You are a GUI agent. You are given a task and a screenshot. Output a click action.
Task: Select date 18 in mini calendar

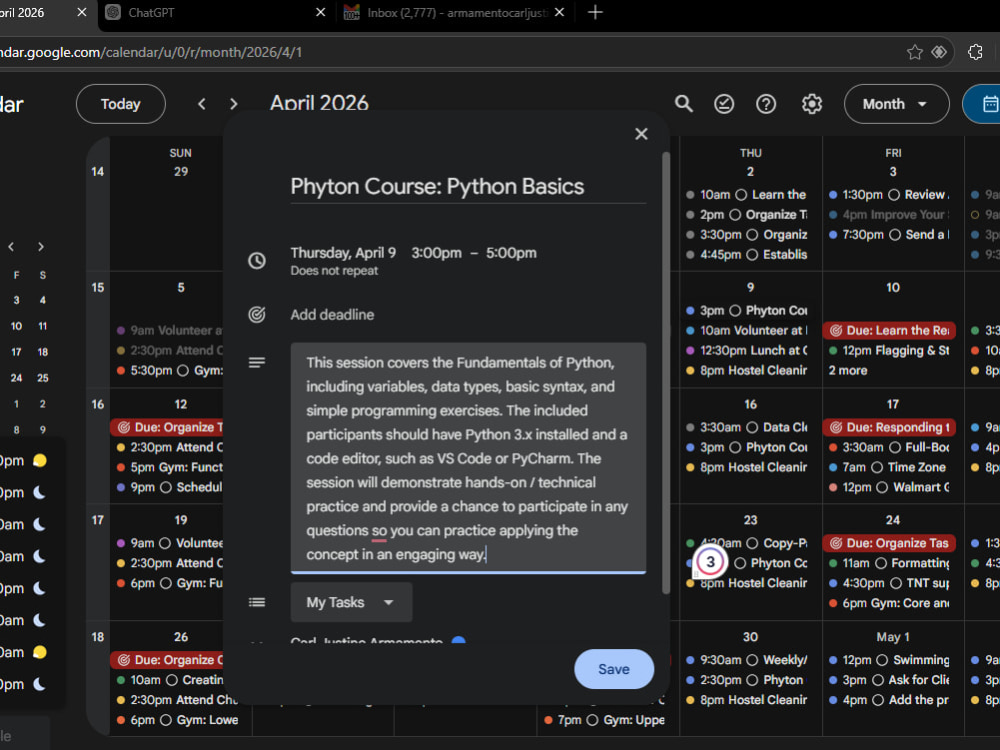[x=43, y=352]
